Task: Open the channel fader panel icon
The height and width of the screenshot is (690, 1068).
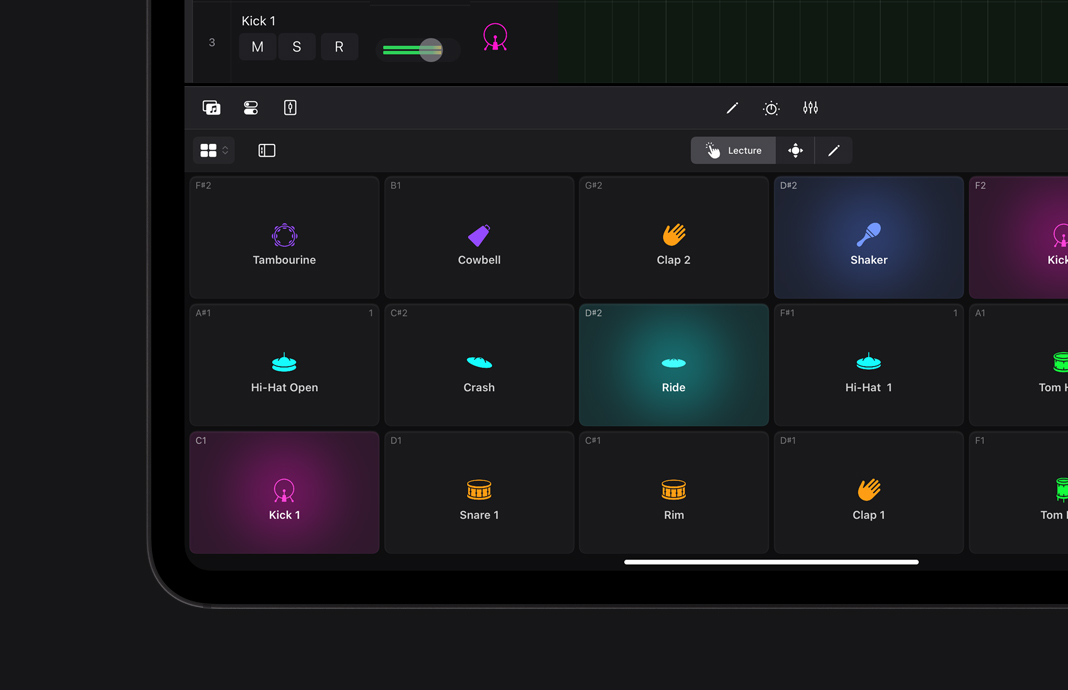Action: pyautogui.click(x=290, y=107)
